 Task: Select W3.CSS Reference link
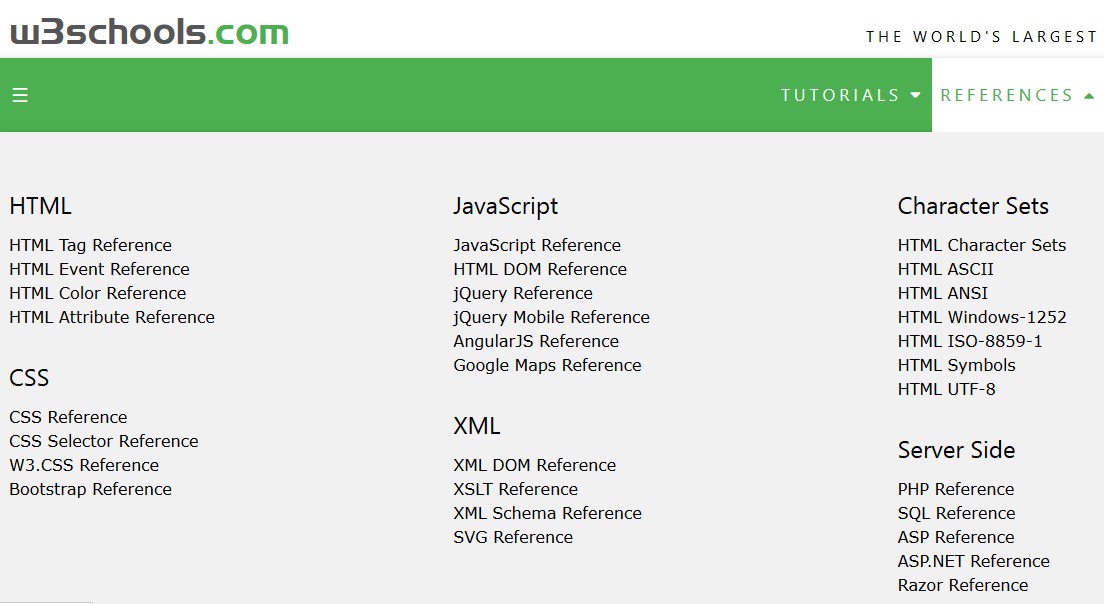click(84, 465)
